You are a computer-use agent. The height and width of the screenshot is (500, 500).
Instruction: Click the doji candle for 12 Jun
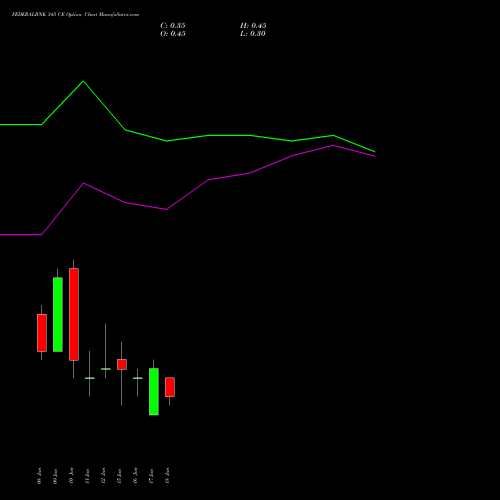click(x=106, y=369)
